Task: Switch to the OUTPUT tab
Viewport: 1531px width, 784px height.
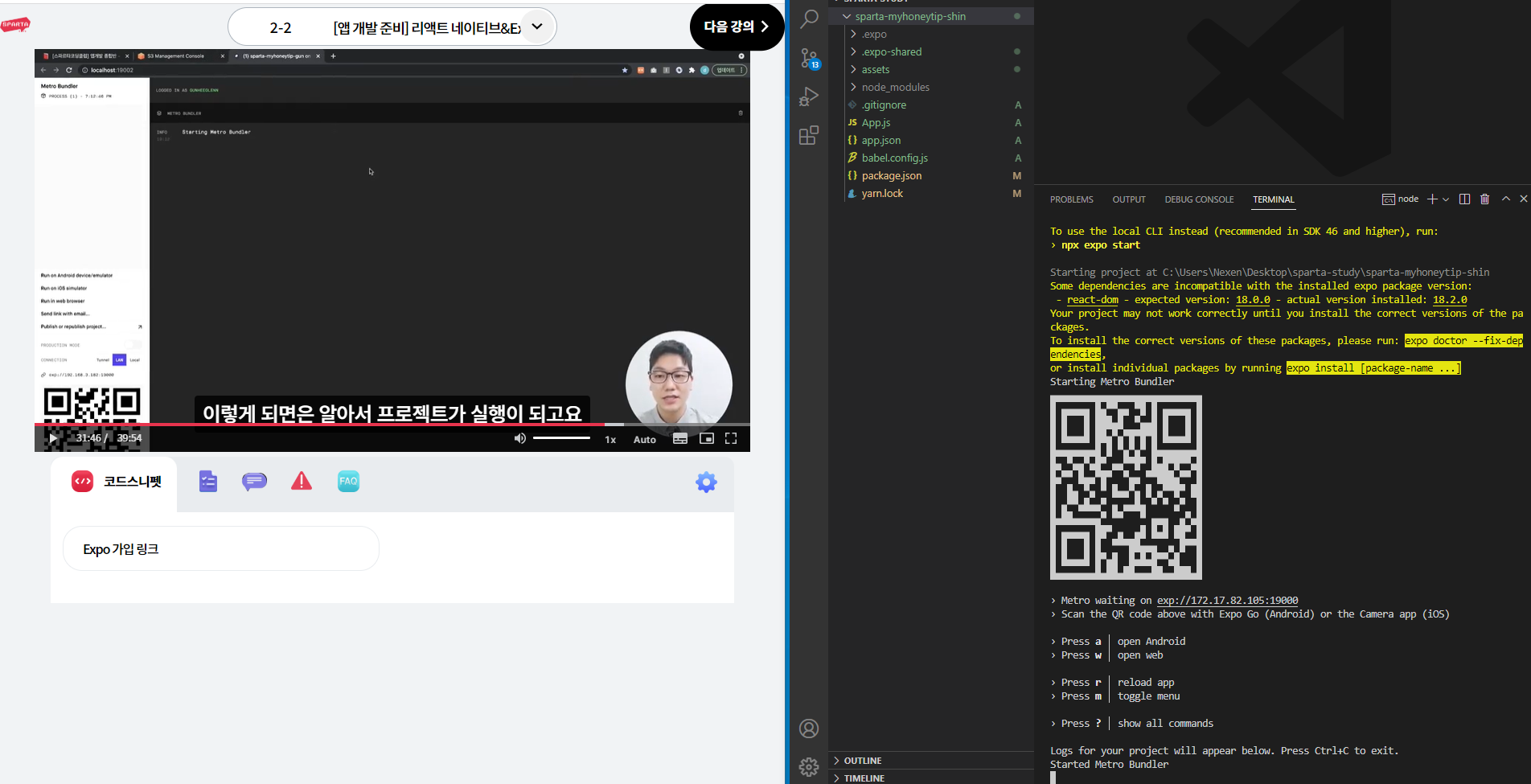Action: click(x=1129, y=199)
